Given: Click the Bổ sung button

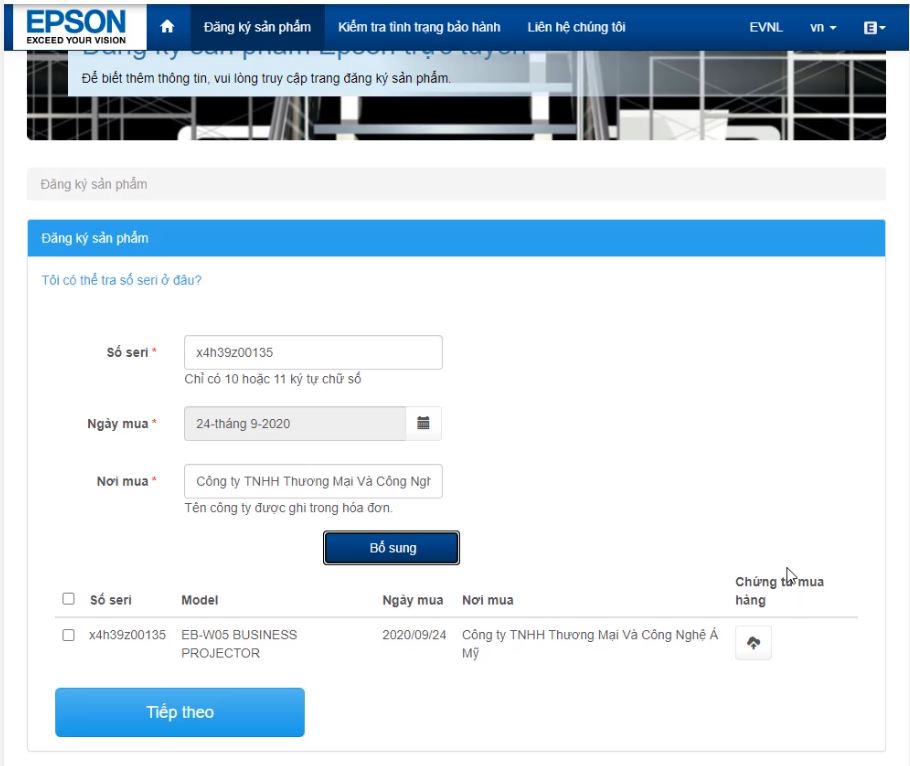Looking at the screenshot, I should point(391,547).
